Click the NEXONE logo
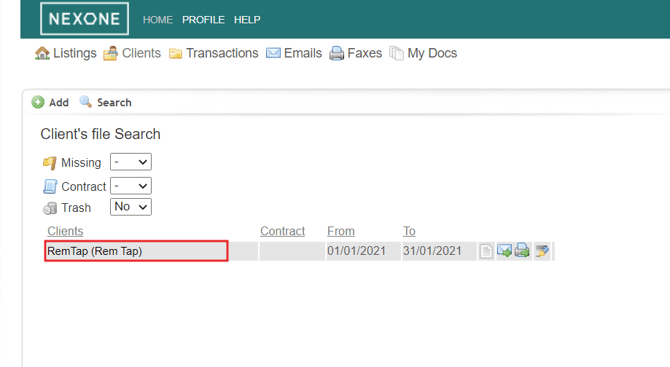 pos(84,19)
